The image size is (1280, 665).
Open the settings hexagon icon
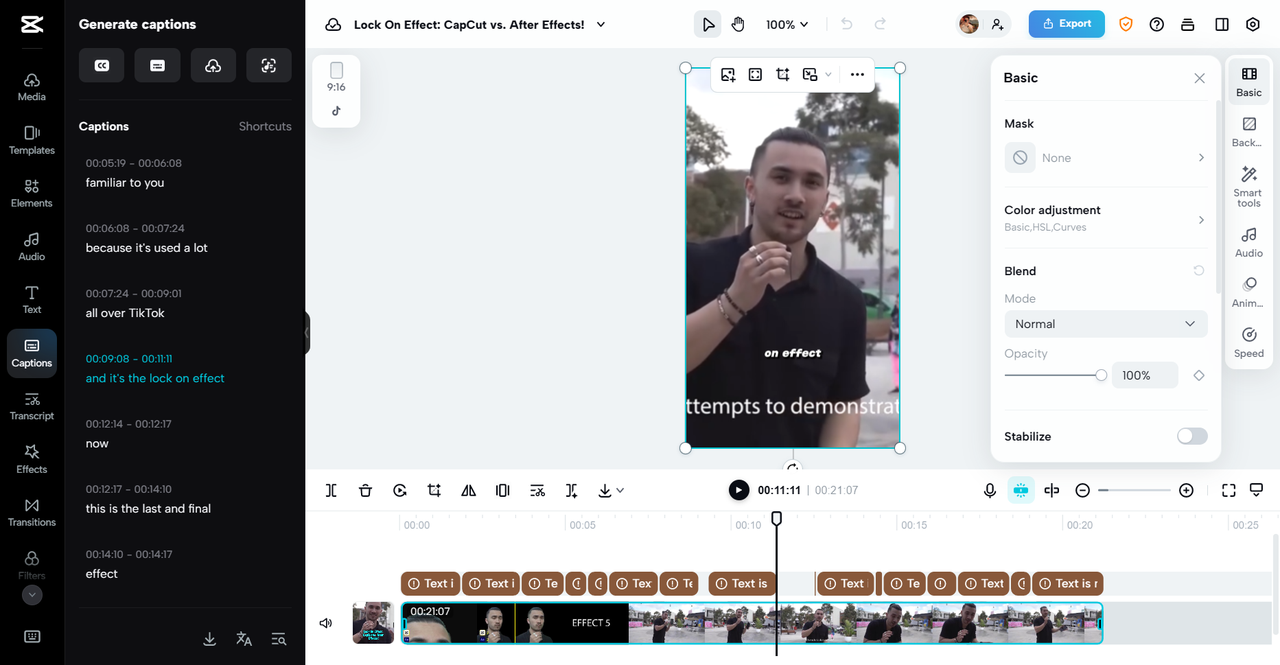coord(1253,24)
